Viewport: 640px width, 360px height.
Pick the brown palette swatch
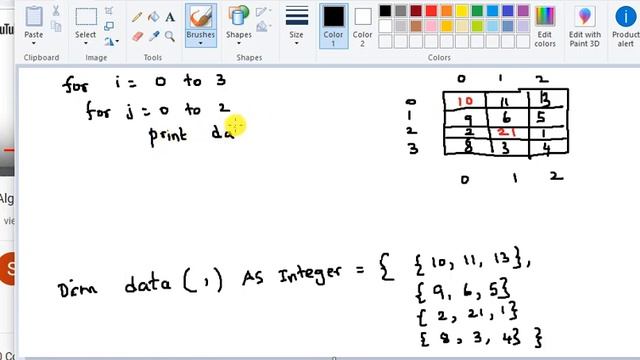[x=416, y=26]
